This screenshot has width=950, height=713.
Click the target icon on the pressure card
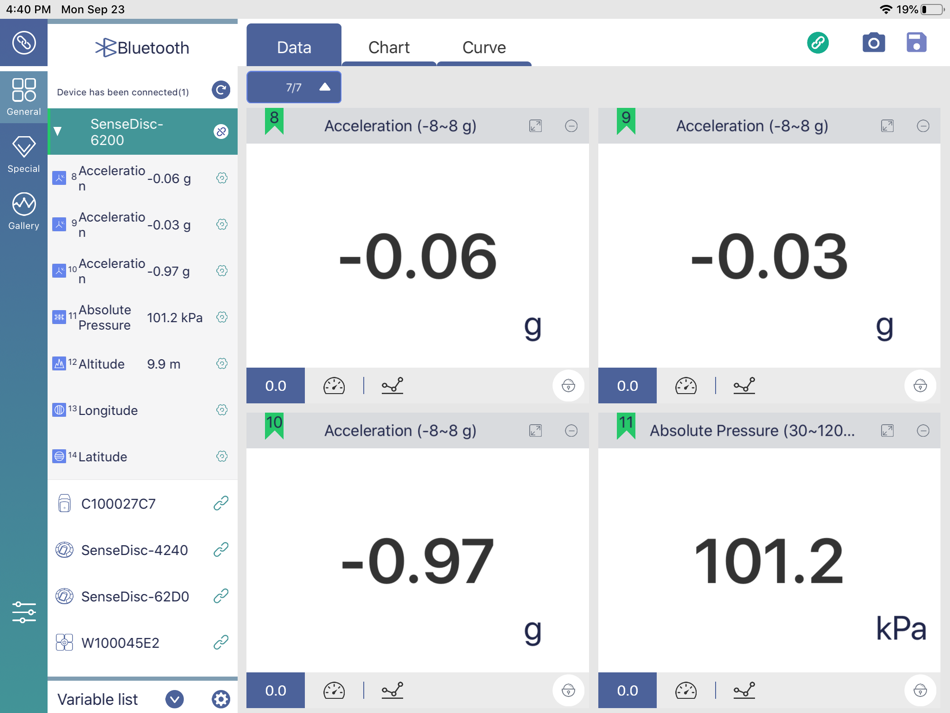920,690
